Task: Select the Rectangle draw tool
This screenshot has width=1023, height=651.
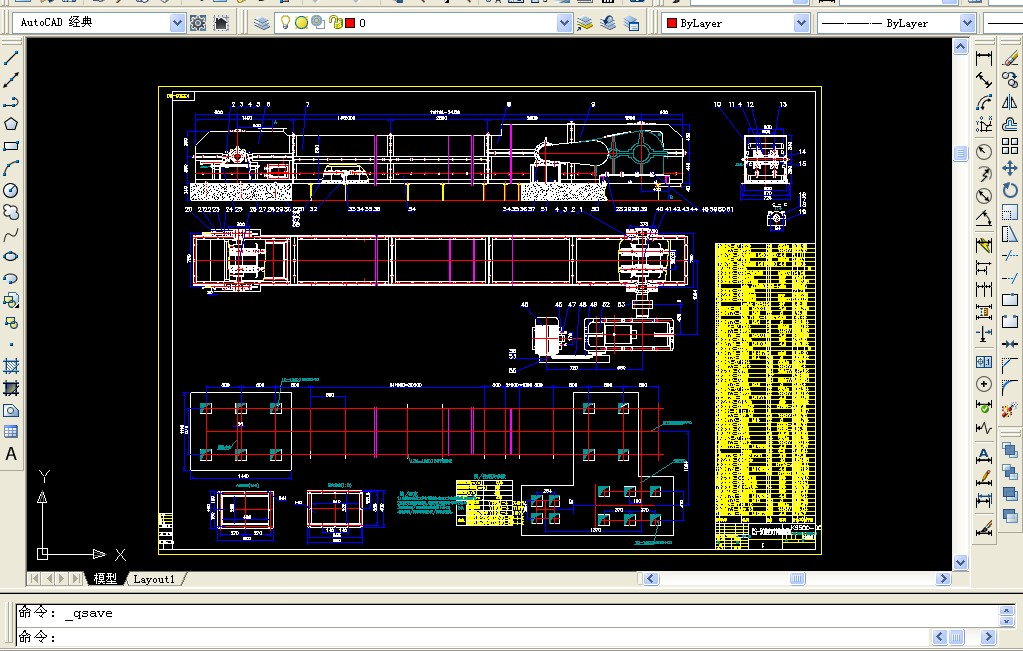Action: pos(11,146)
